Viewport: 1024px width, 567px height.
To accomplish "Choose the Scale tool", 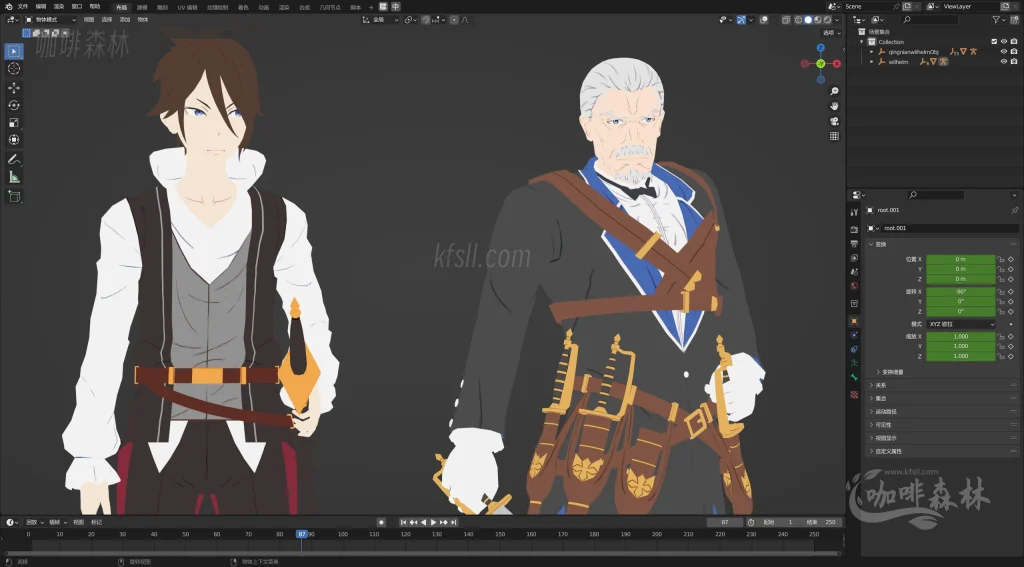I will click(x=14, y=123).
